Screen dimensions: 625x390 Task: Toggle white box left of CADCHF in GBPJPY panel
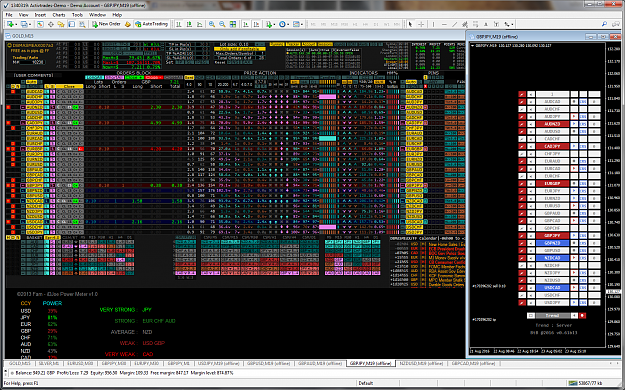tap(522, 139)
